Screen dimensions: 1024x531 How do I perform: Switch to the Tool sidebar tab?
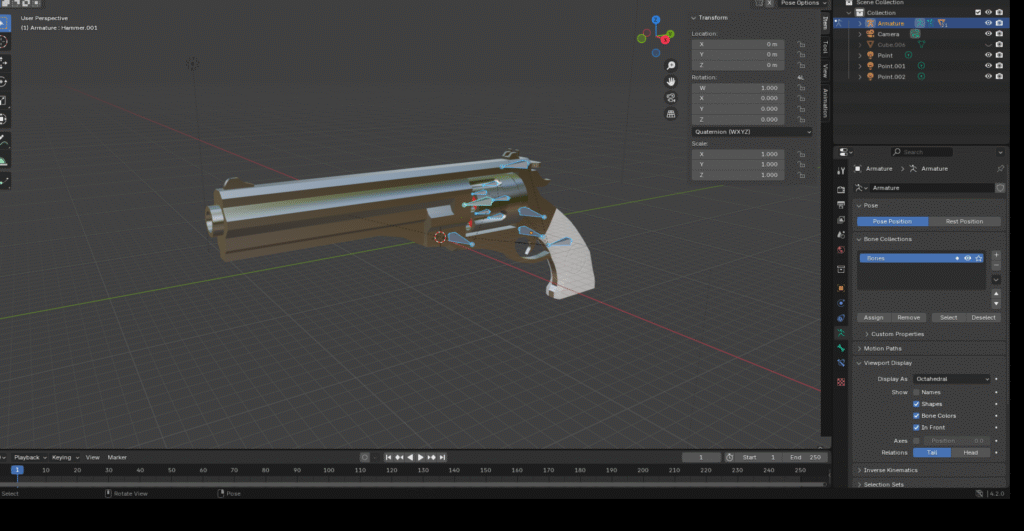(x=825, y=46)
